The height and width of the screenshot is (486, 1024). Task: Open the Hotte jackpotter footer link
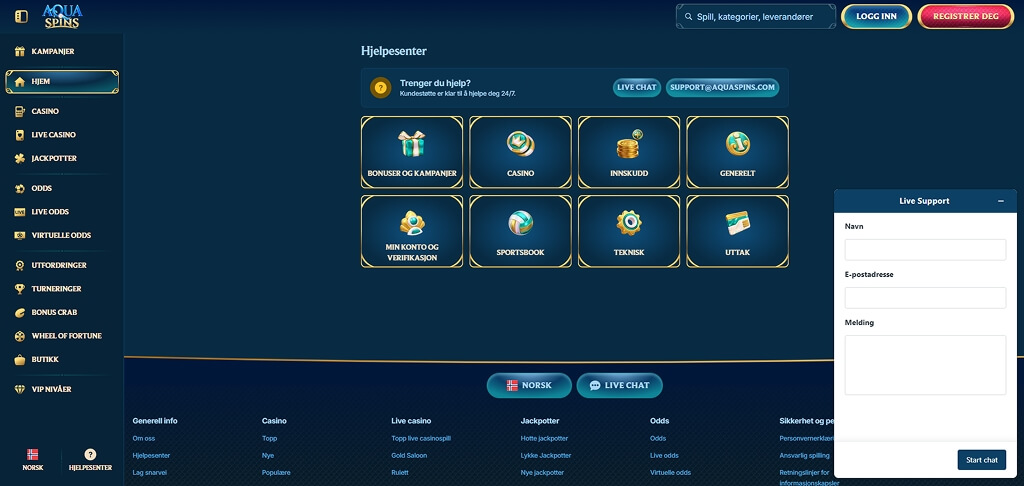tap(544, 438)
